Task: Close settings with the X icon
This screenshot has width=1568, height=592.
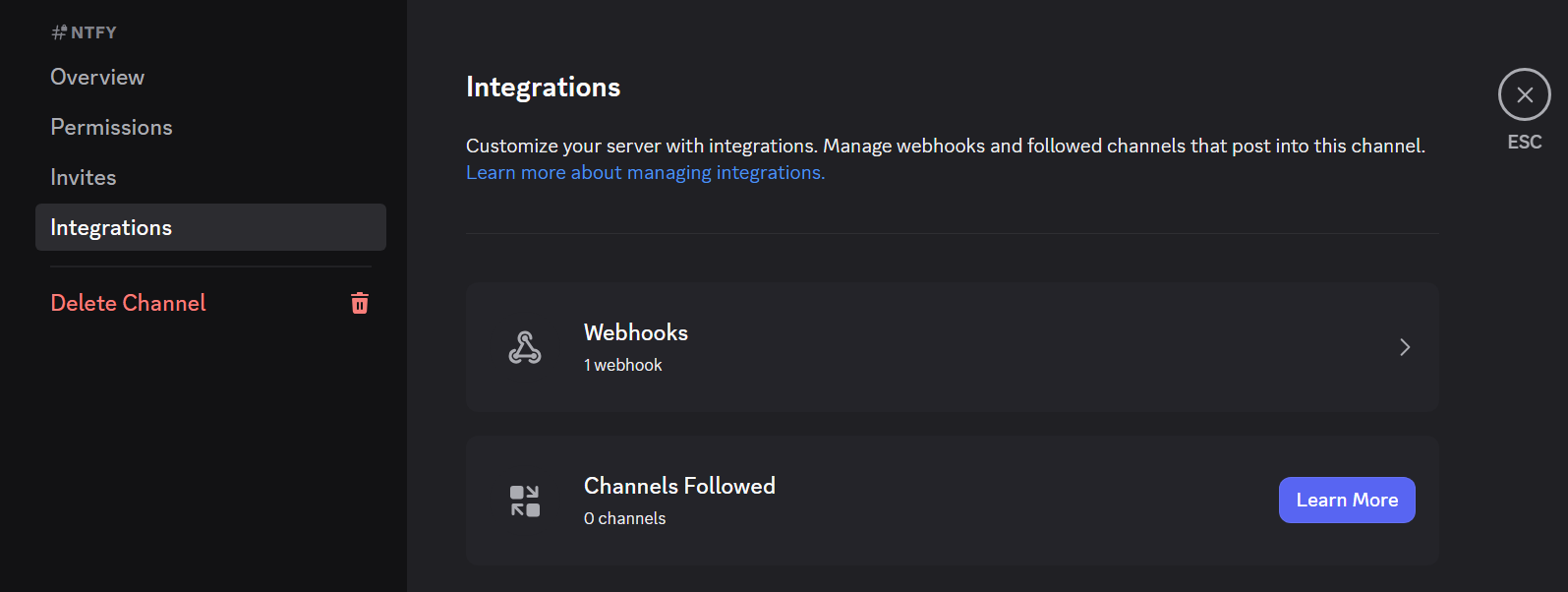Action: [x=1524, y=94]
